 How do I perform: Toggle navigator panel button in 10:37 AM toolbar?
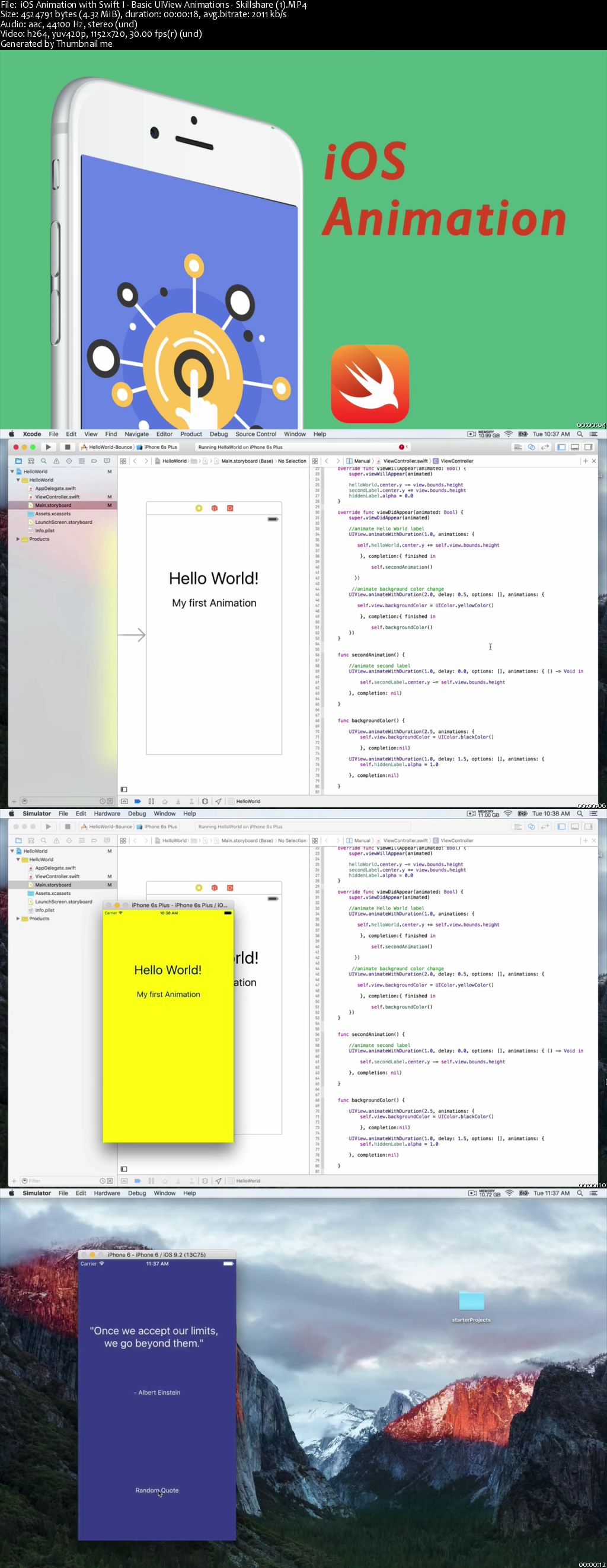click(x=561, y=447)
